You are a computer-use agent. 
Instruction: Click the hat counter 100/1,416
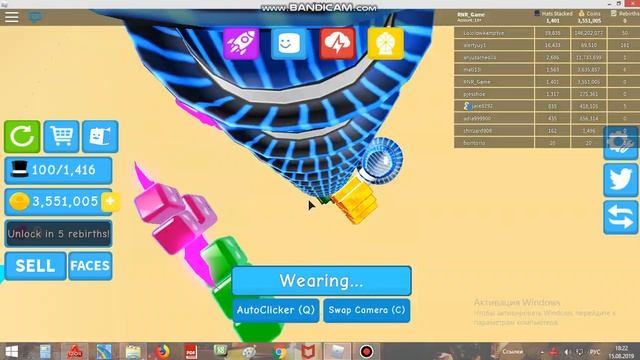click(x=58, y=170)
